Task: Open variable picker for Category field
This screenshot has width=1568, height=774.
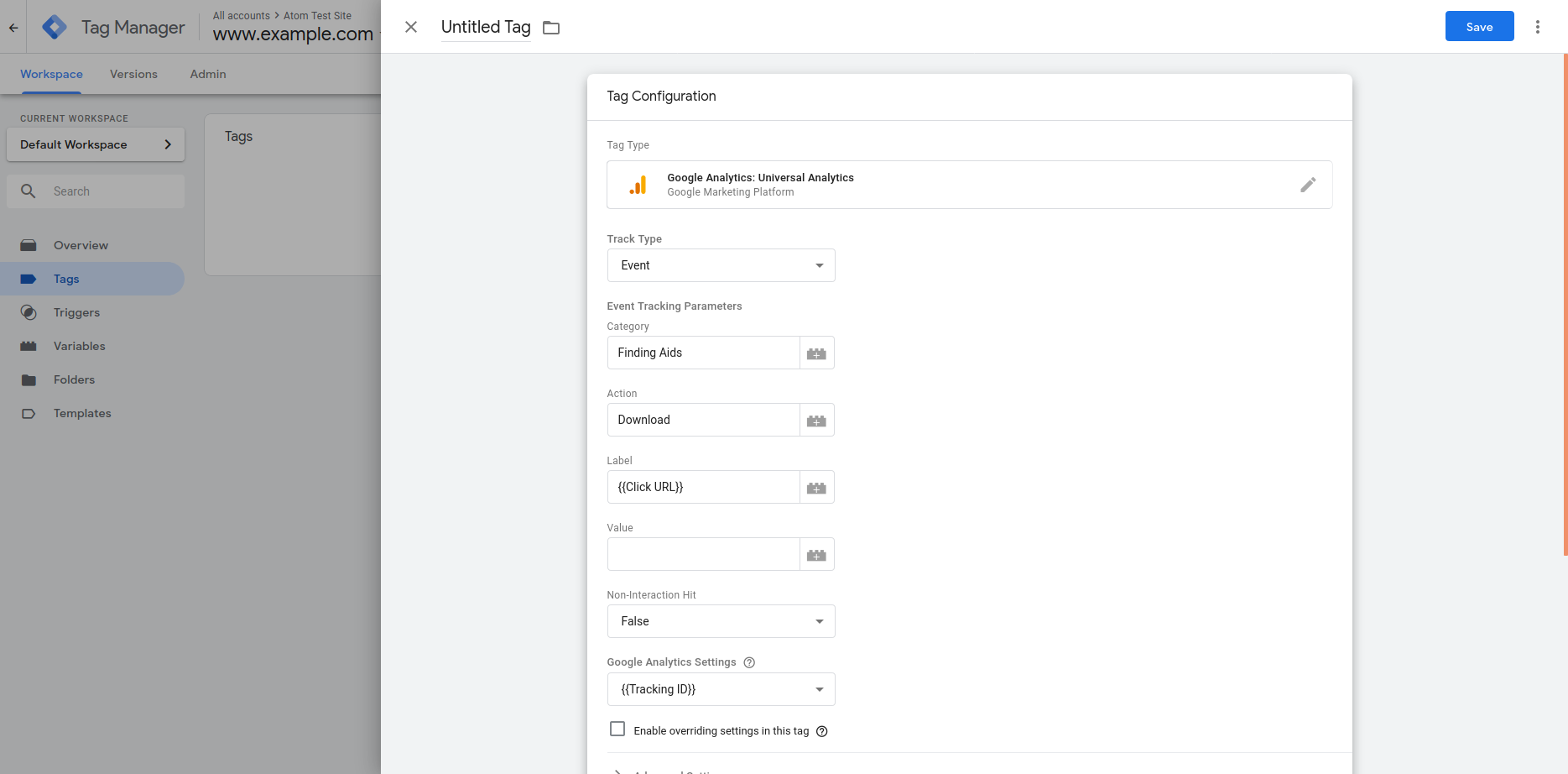Action: 816,353
